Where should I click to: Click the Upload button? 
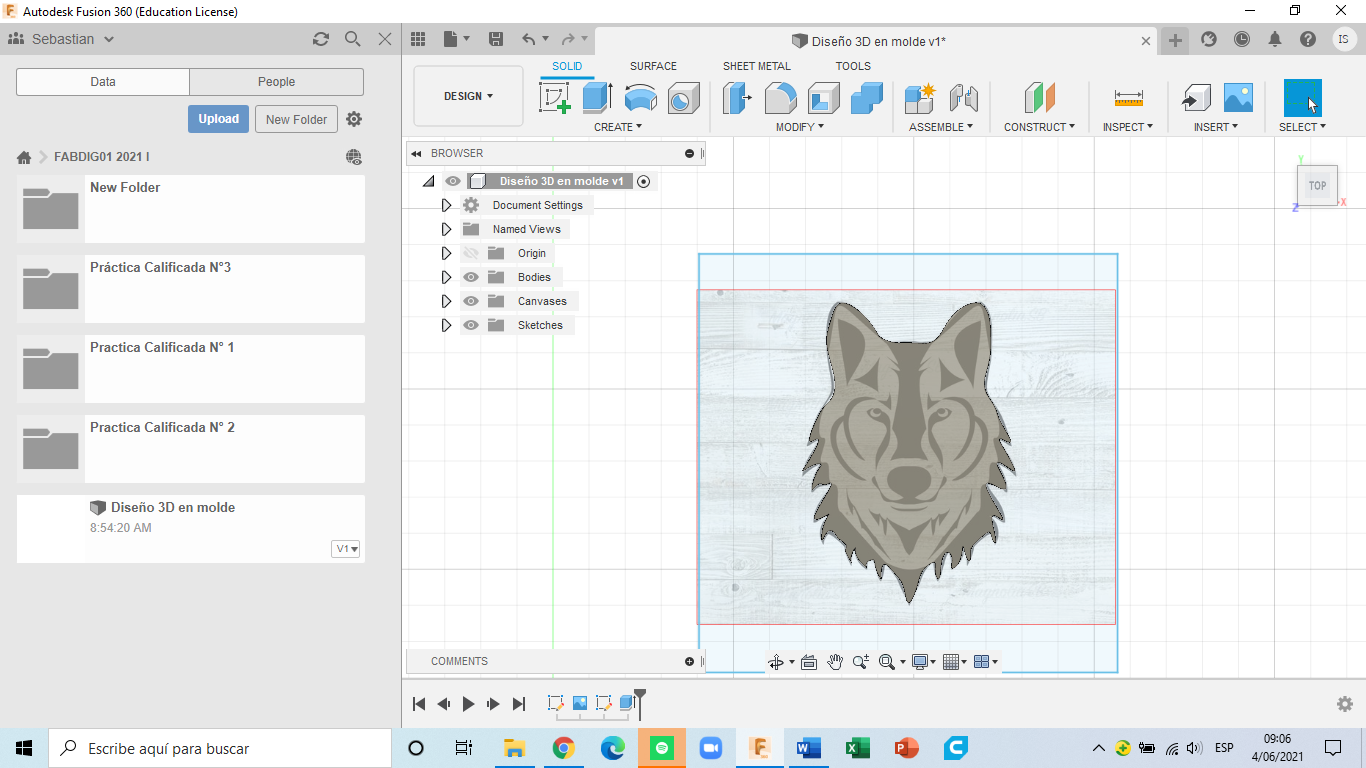(x=218, y=118)
